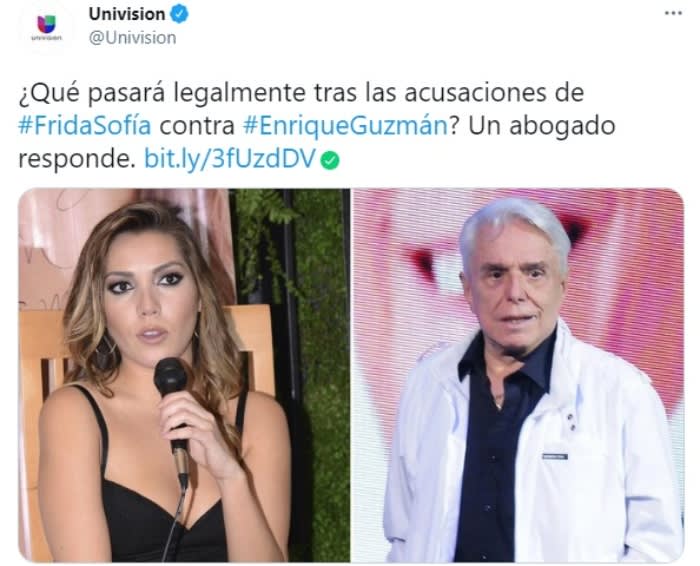The image size is (700, 566).
Task: Open the @Univision handle
Action: click(x=132, y=38)
